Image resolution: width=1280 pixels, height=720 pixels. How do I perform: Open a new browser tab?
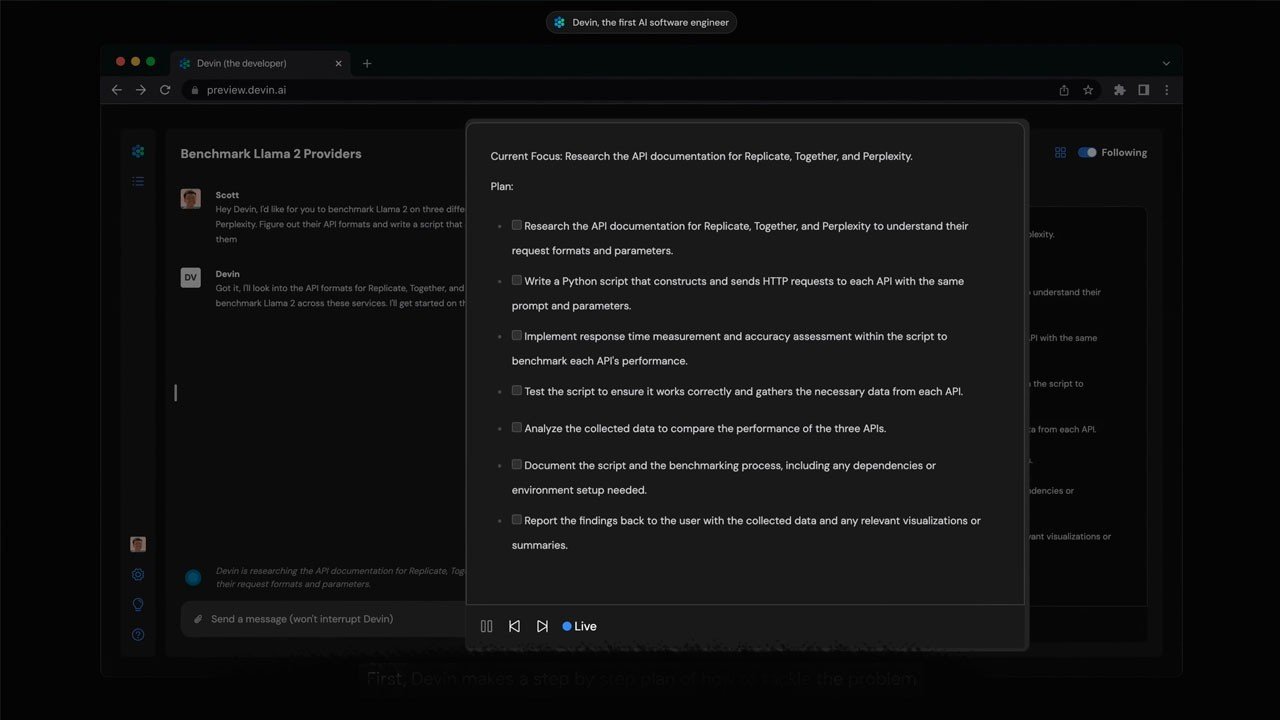tap(367, 63)
